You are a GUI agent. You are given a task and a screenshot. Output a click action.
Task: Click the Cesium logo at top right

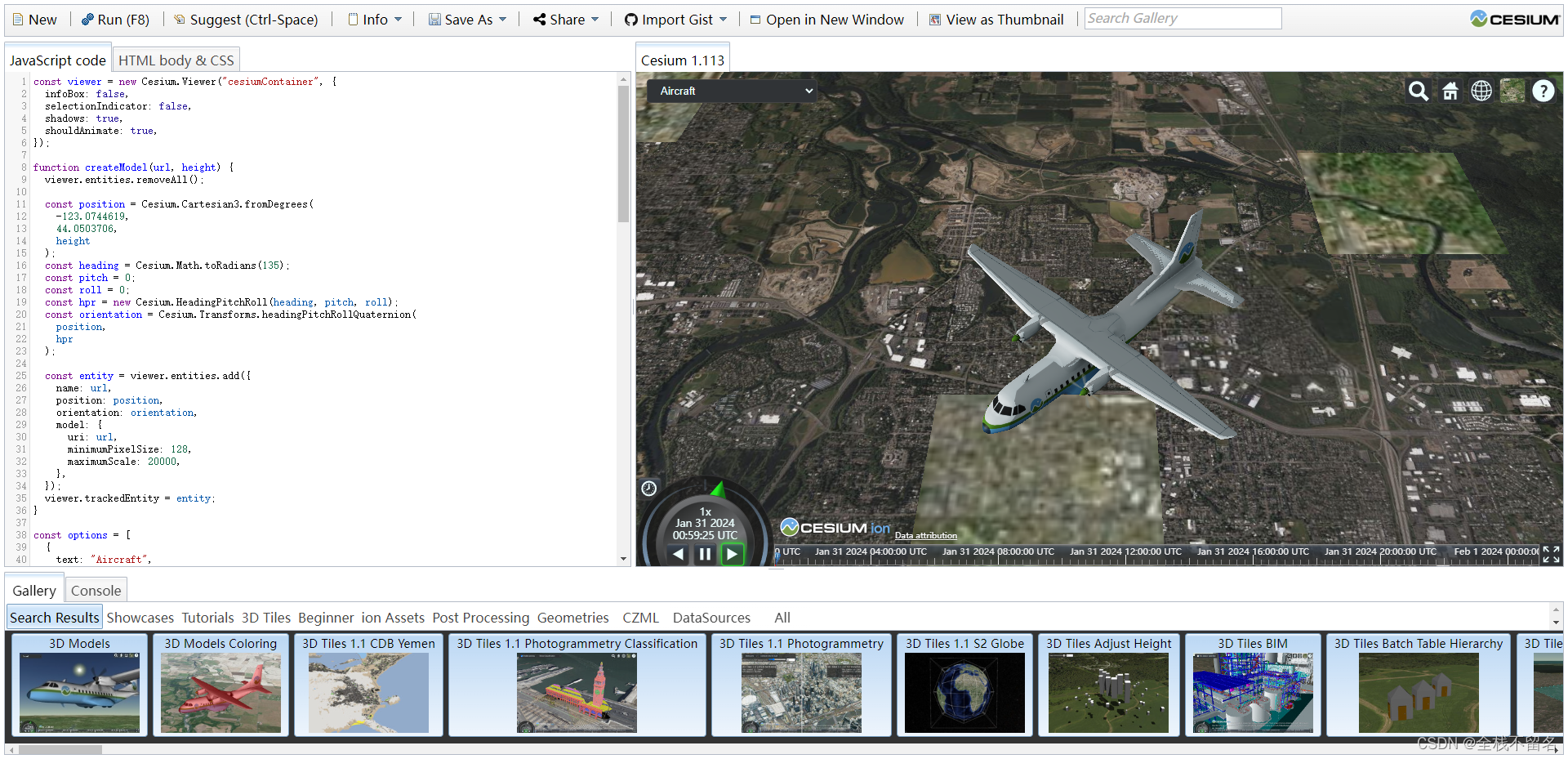point(1515,19)
